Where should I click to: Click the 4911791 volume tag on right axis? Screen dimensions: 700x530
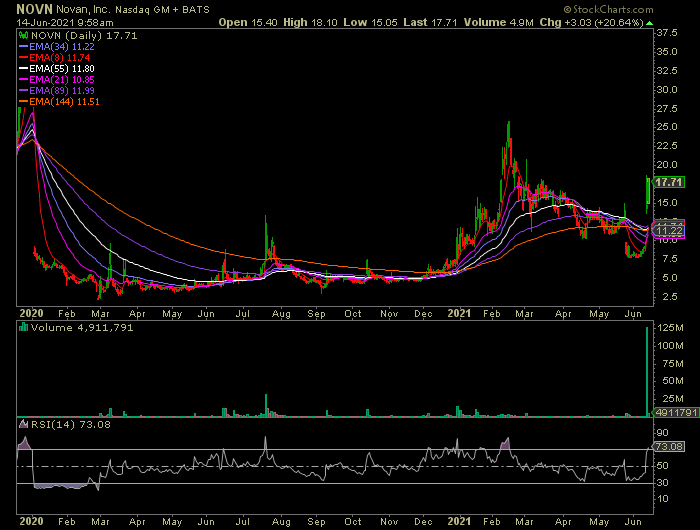pyautogui.click(x=675, y=413)
